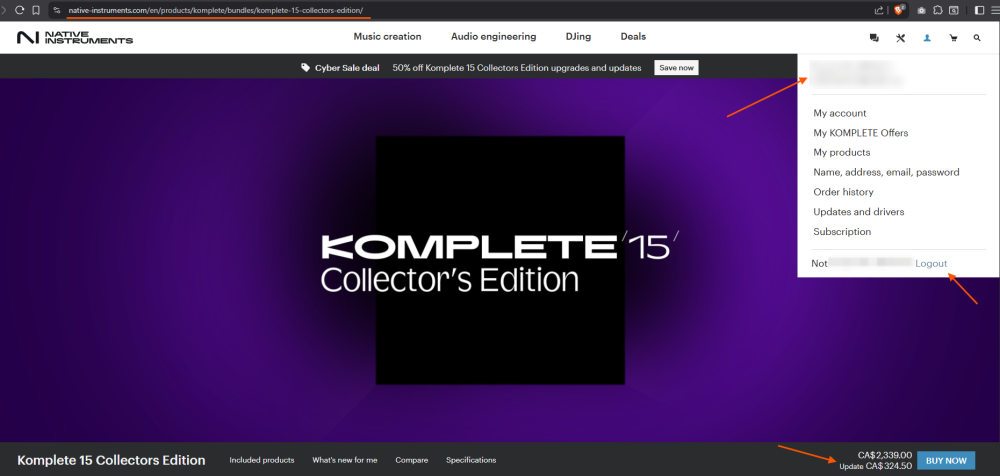Open Order history

[843, 192]
